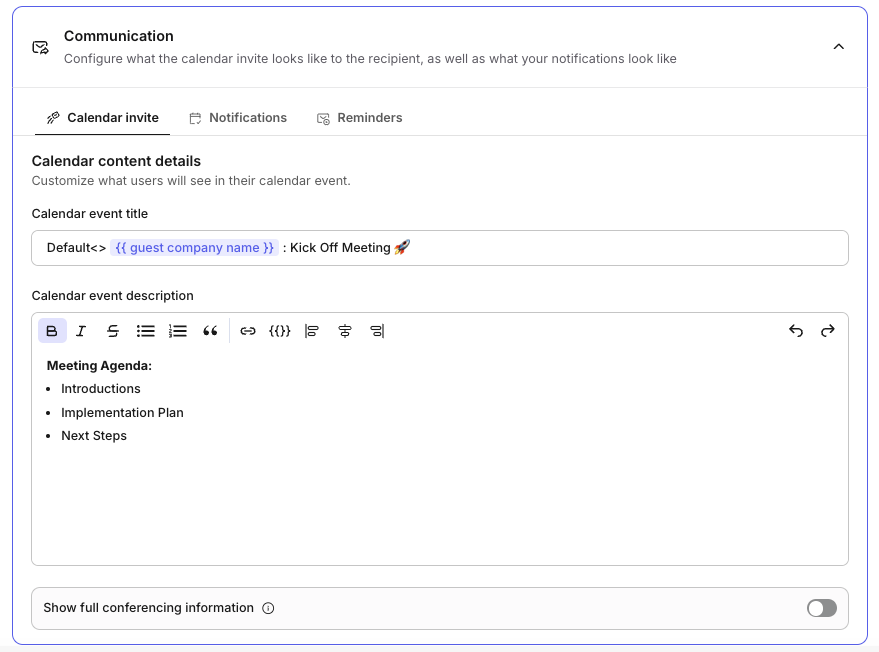Click the Kick Off Meeting title text

340,248
